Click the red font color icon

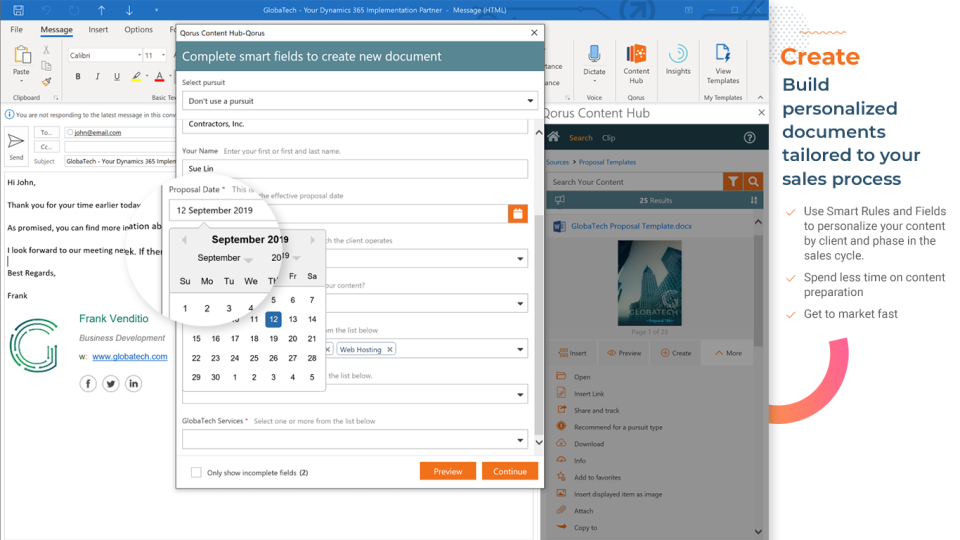[159, 77]
